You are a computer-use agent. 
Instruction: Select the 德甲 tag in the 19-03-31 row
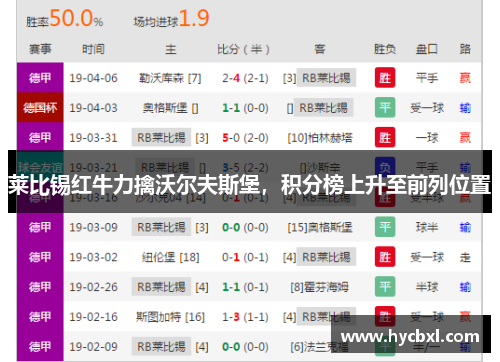click(40, 137)
